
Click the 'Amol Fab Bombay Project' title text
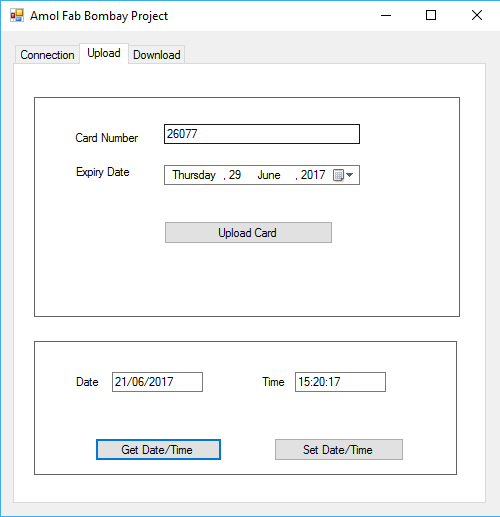(x=99, y=16)
